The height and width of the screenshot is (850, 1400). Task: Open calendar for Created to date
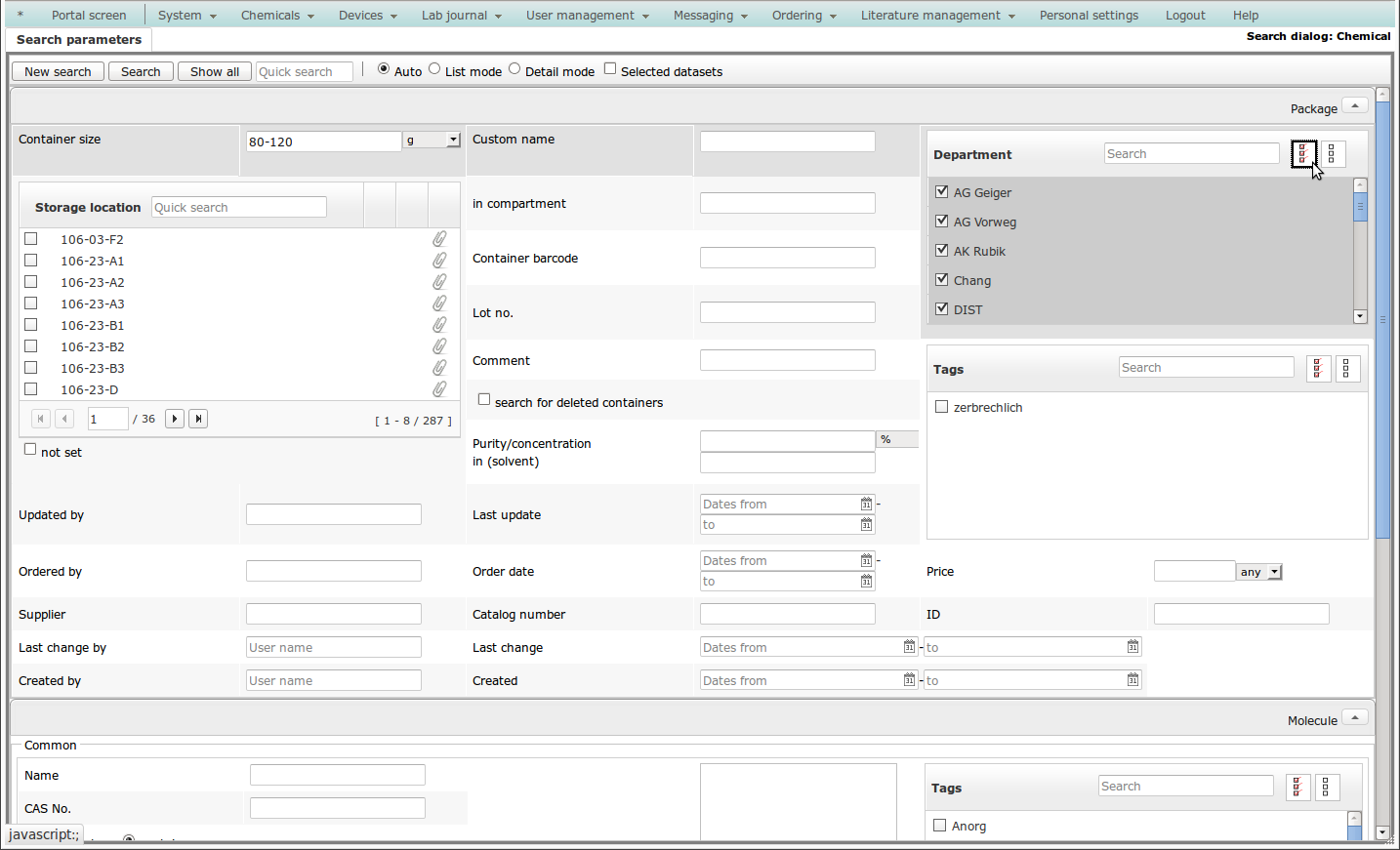coord(1132,680)
